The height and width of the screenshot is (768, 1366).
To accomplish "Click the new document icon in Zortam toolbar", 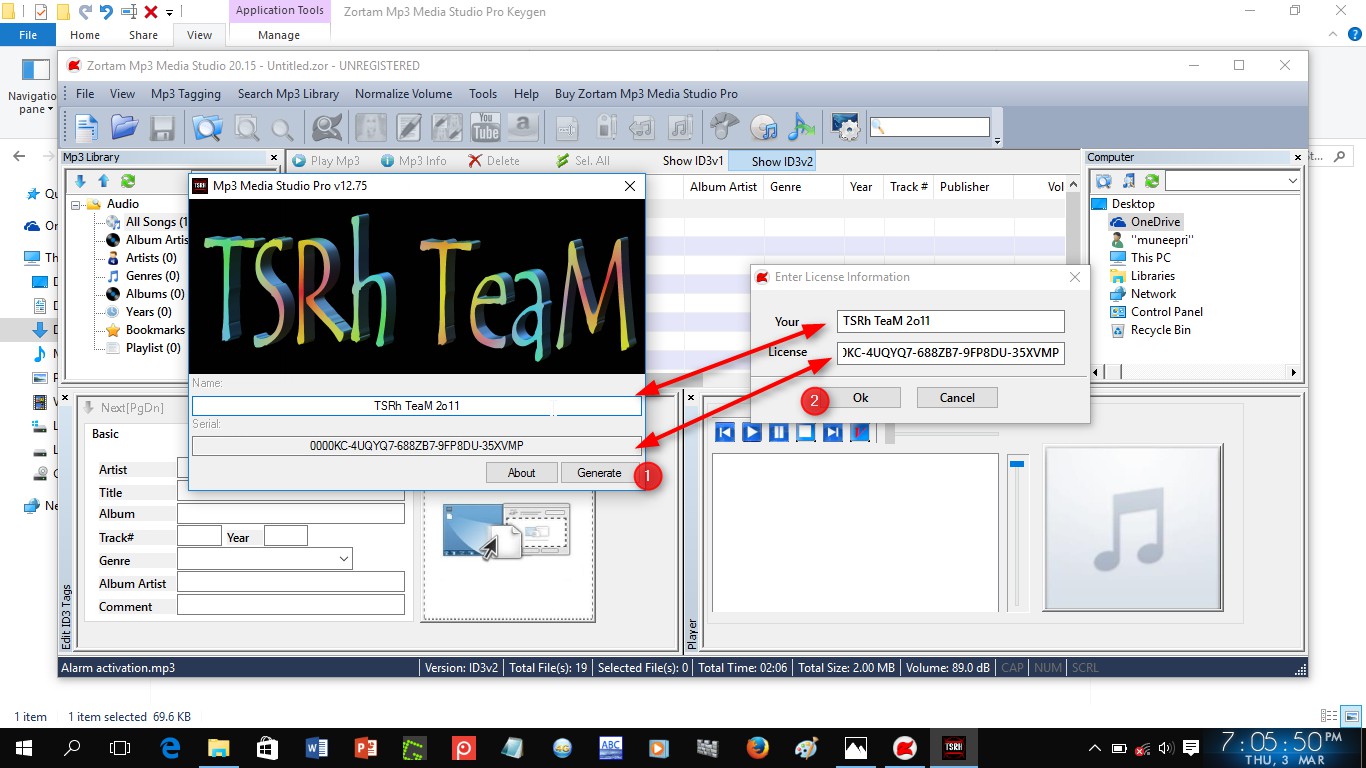I will pos(88,127).
